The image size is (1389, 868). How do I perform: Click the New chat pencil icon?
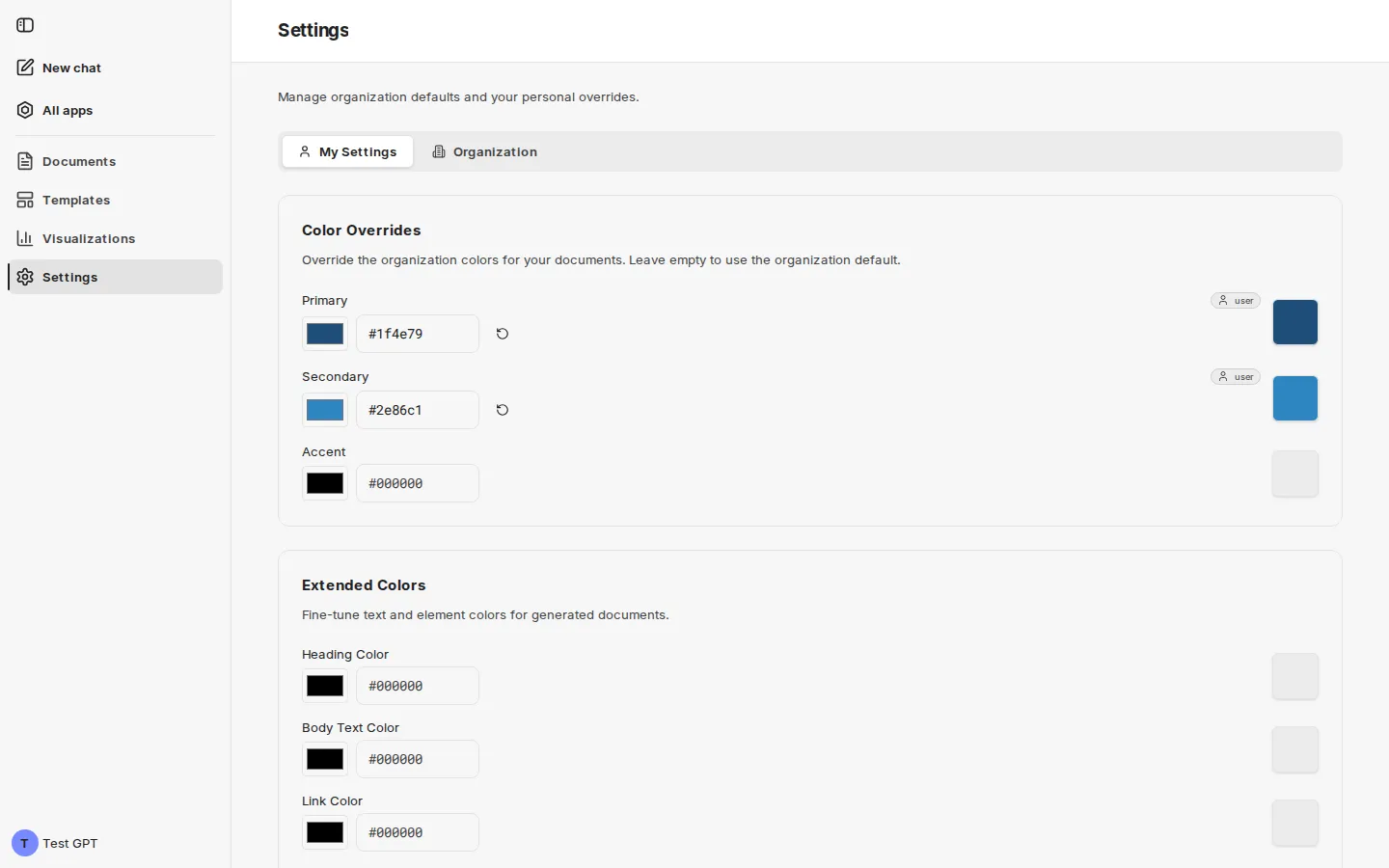(x=25, y=68)
